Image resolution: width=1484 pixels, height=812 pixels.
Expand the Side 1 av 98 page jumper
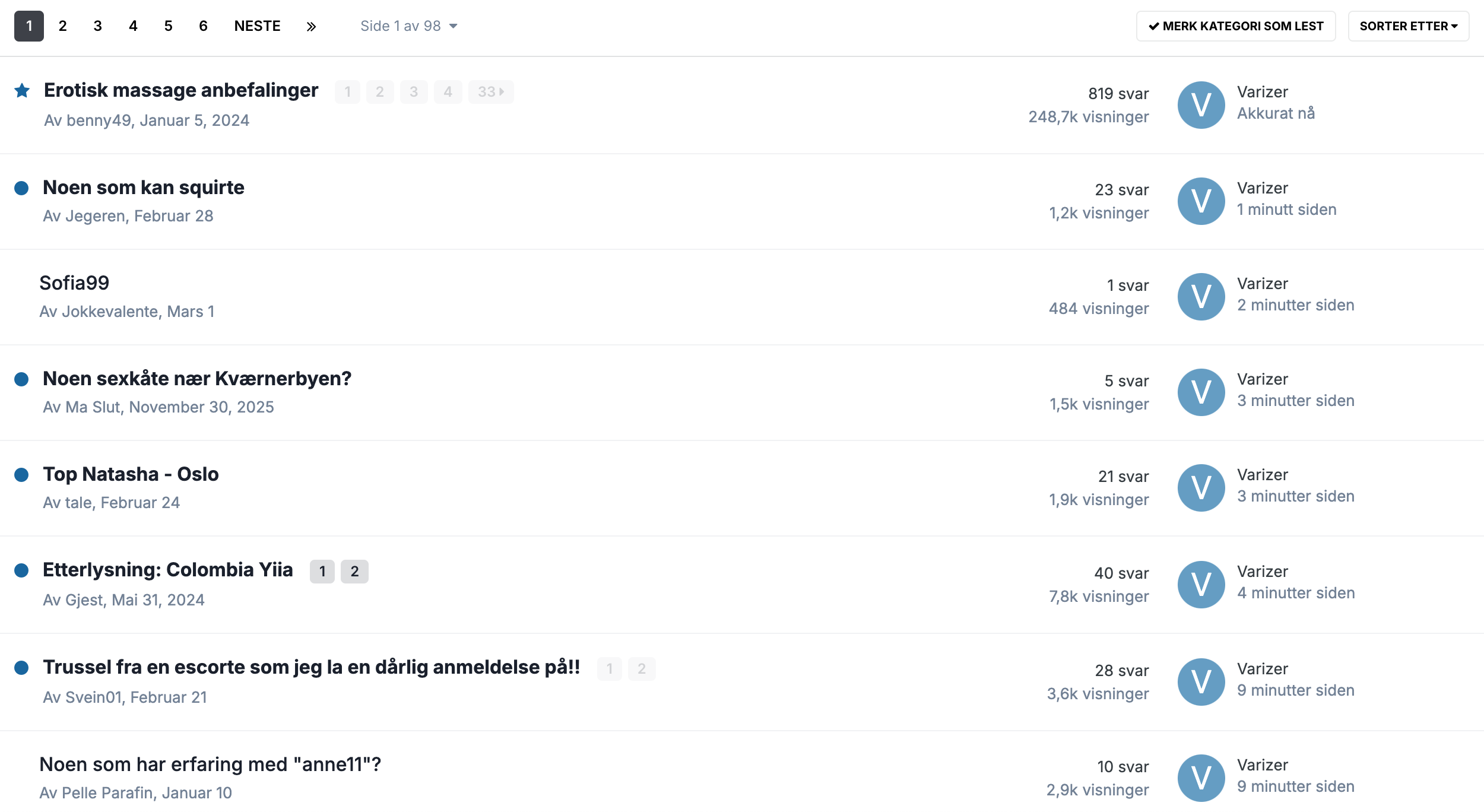[x=408, y=26]
